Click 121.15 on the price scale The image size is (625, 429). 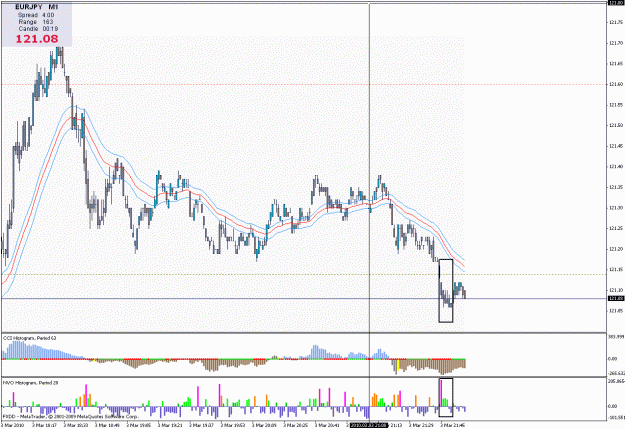pos(616,270)
